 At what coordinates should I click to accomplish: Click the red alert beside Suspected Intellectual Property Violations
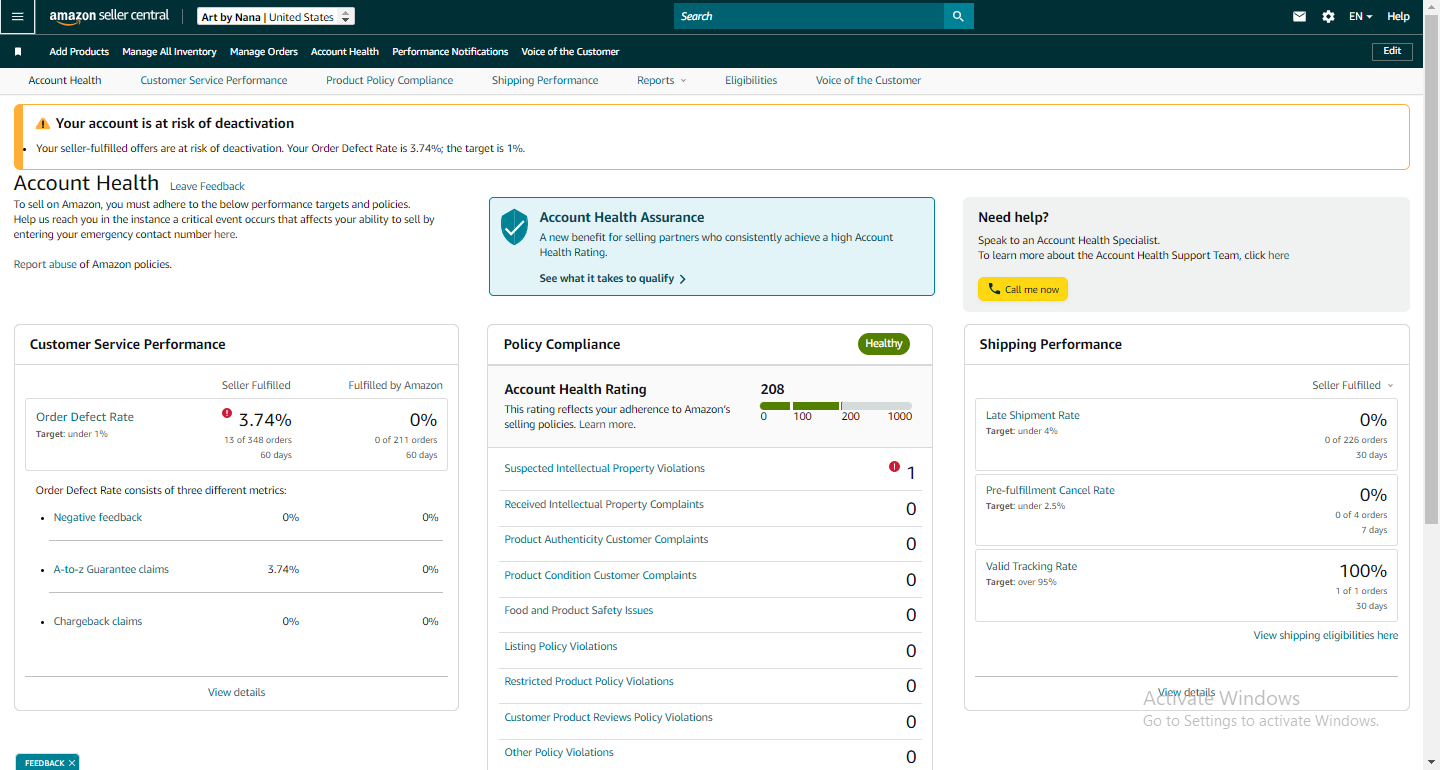894,466
